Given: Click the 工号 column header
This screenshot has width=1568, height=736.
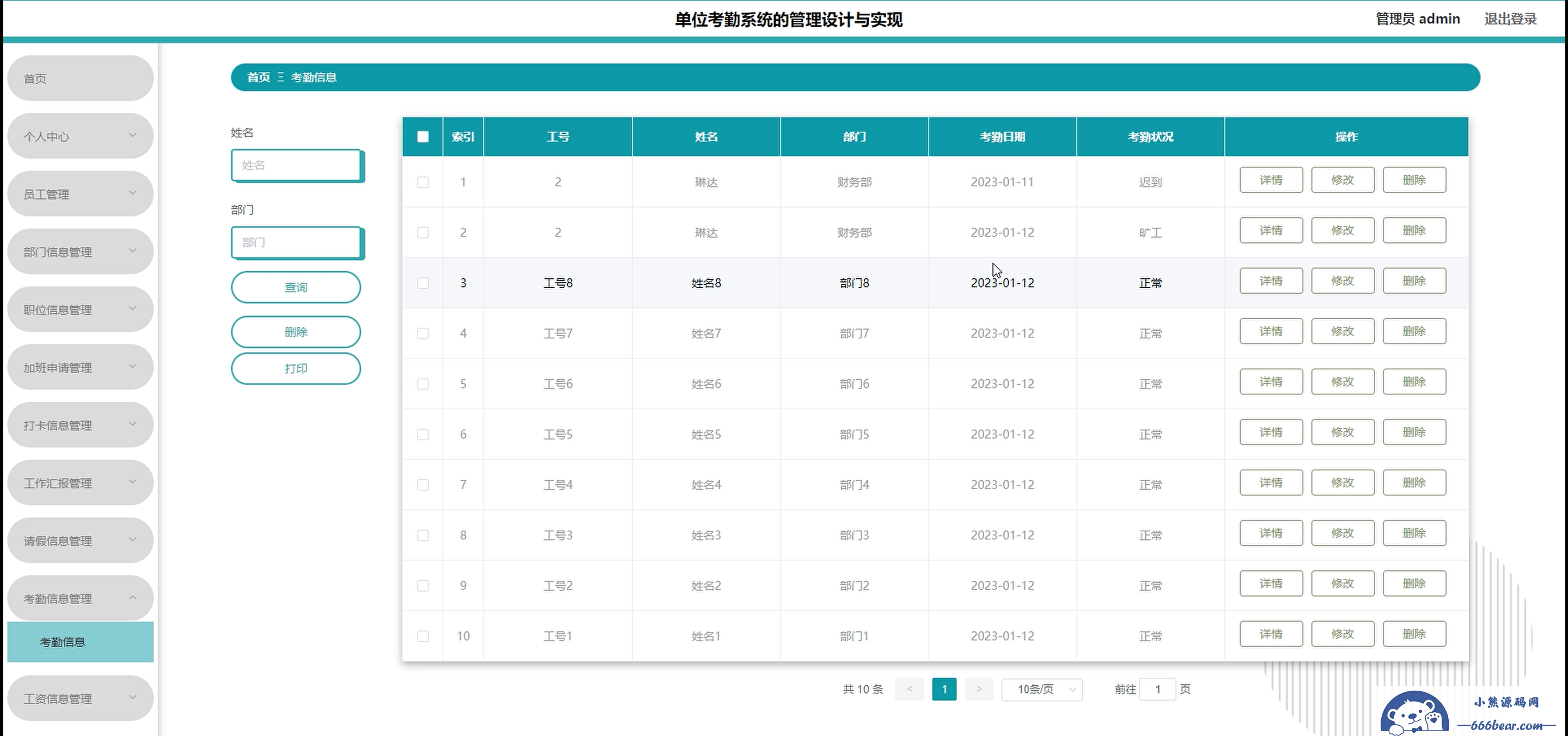Looking at the screenshot, I should pos(558,137).
